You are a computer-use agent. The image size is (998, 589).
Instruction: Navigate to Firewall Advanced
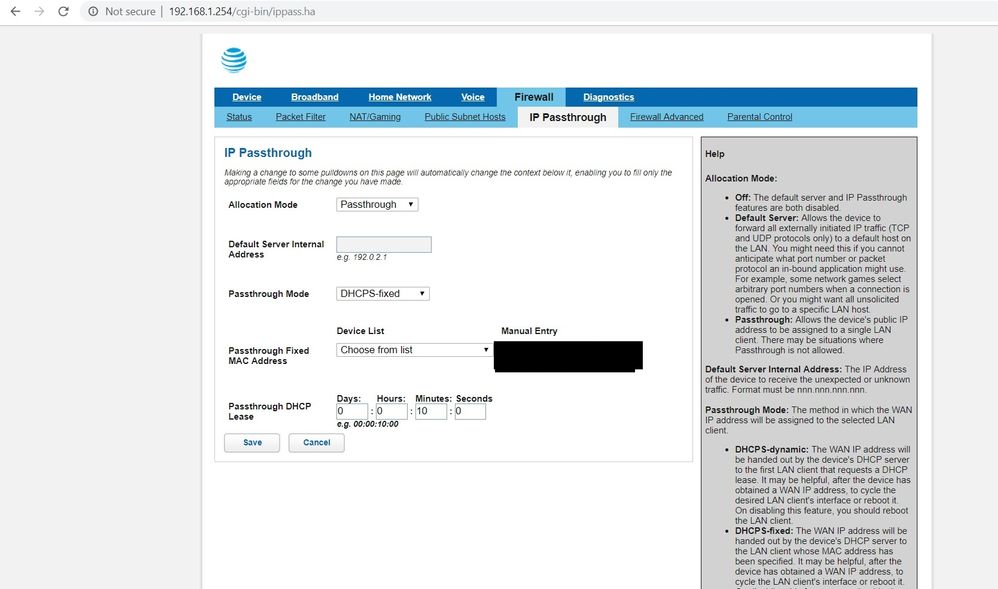666,117
